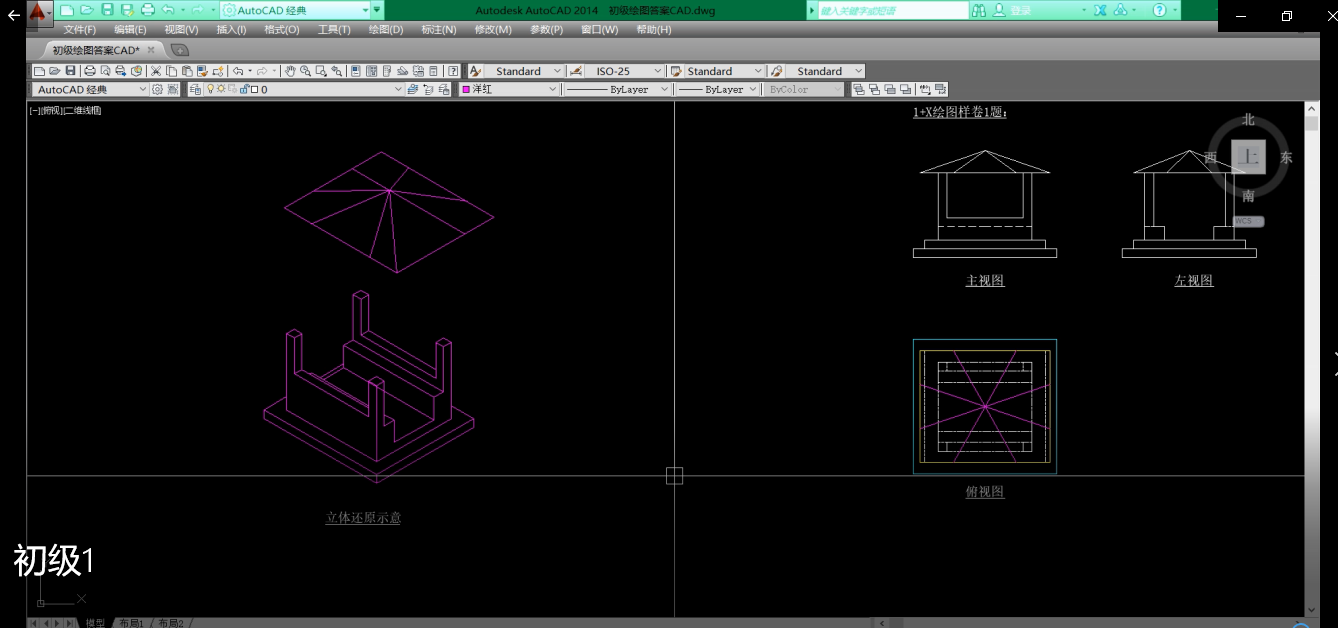Open the 绘图(D) menu
This screenshot has height=628, width=1338.
(x=385, y=30)
